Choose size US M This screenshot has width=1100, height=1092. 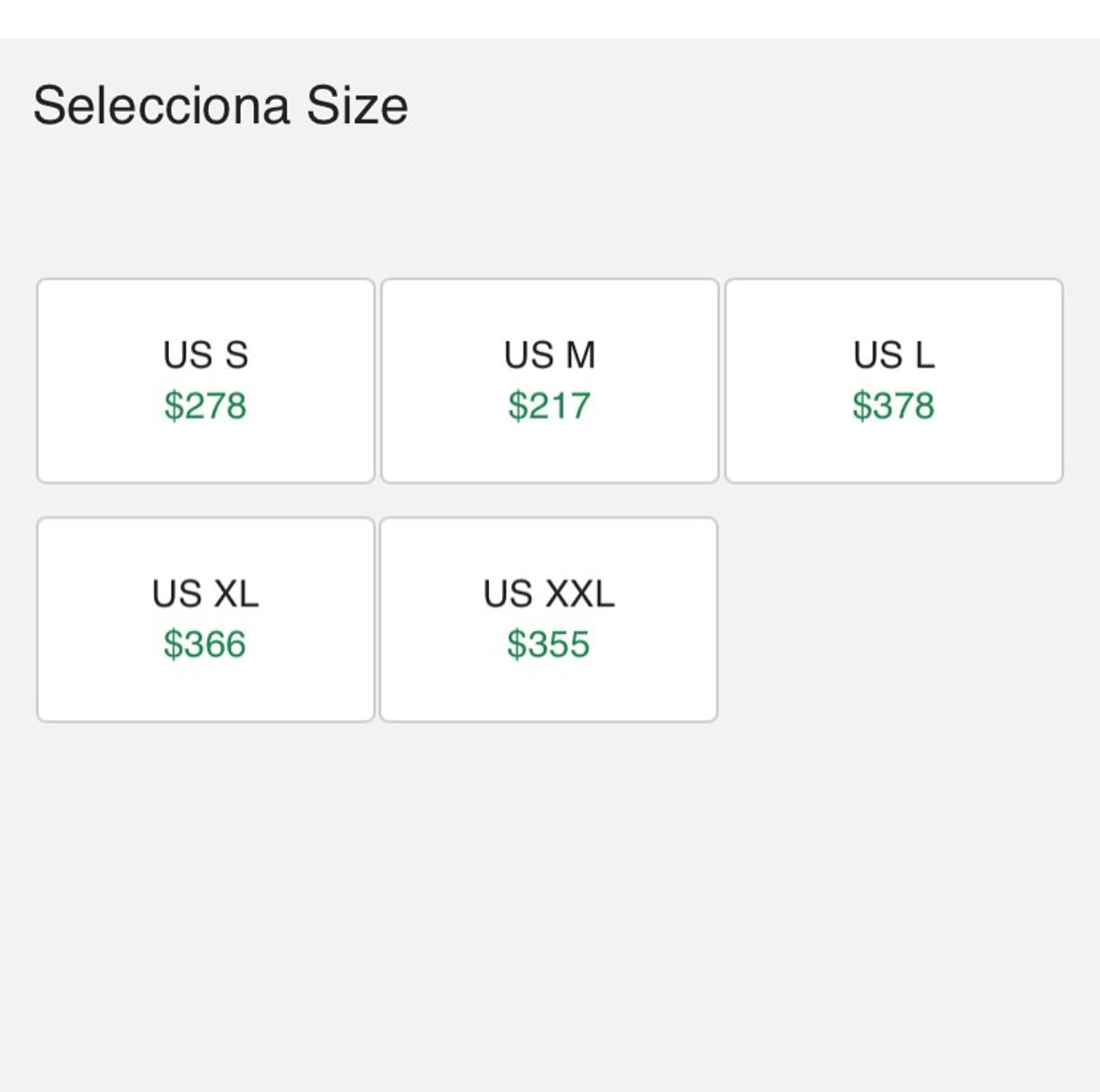click(550, 381)
